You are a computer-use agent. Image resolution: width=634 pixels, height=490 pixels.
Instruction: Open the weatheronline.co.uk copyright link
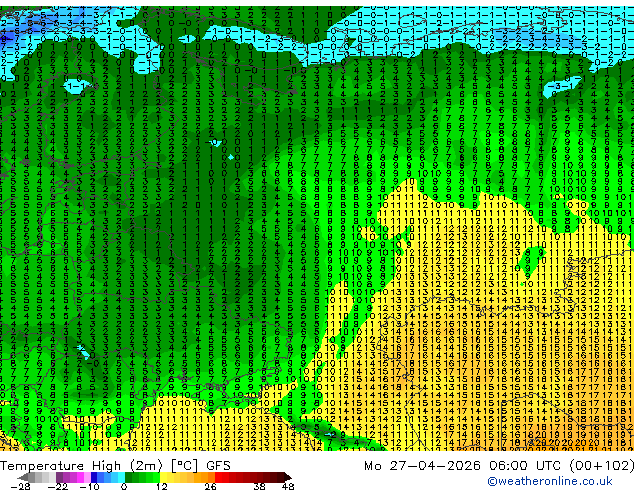click(x=549, y=481)
